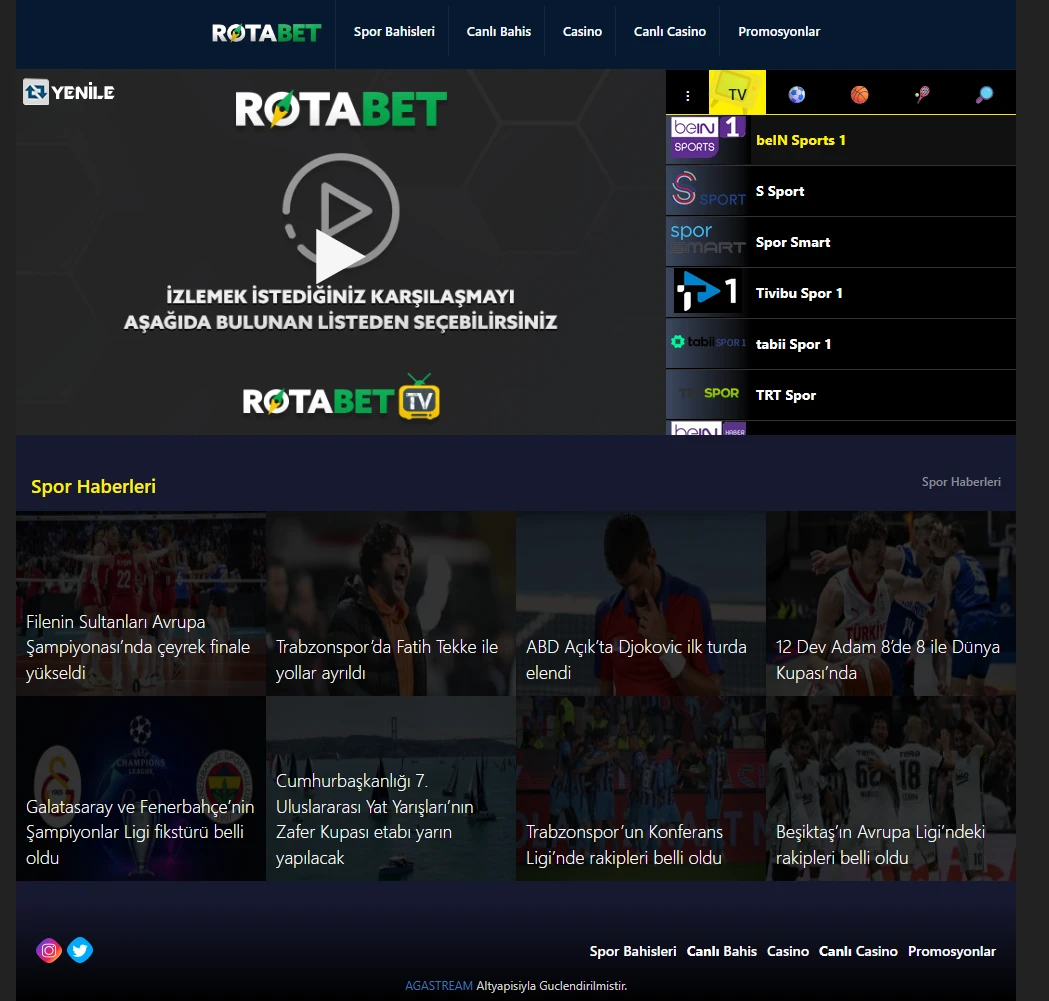Select Tivibu Spor 1 channel name
Screen dimensions: 1049x1001
799,293
